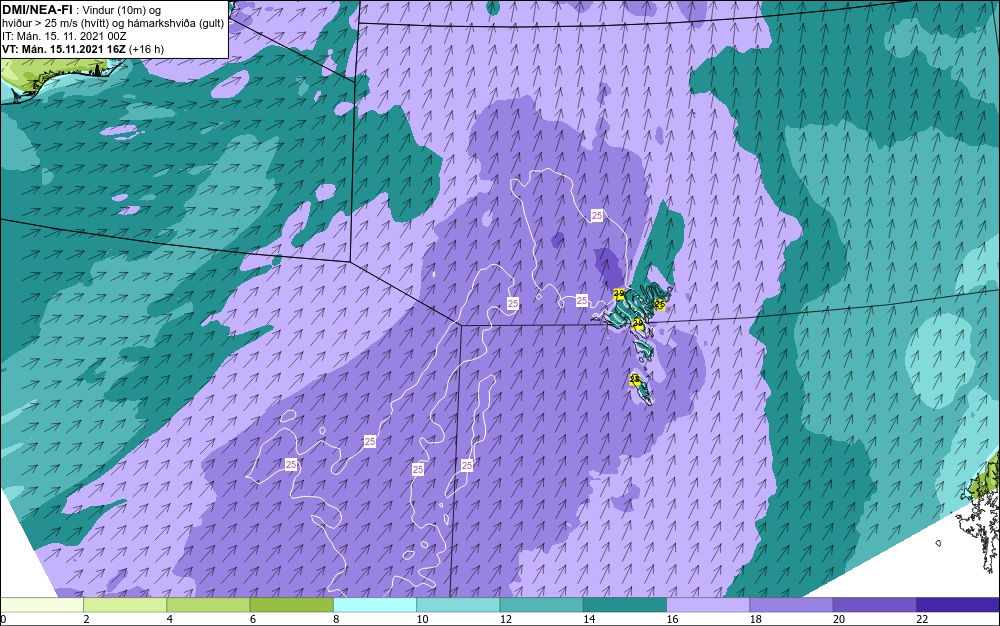The image size is (1000, 626).
Task: Click the legend scale value 16
Action: point(672,619)
